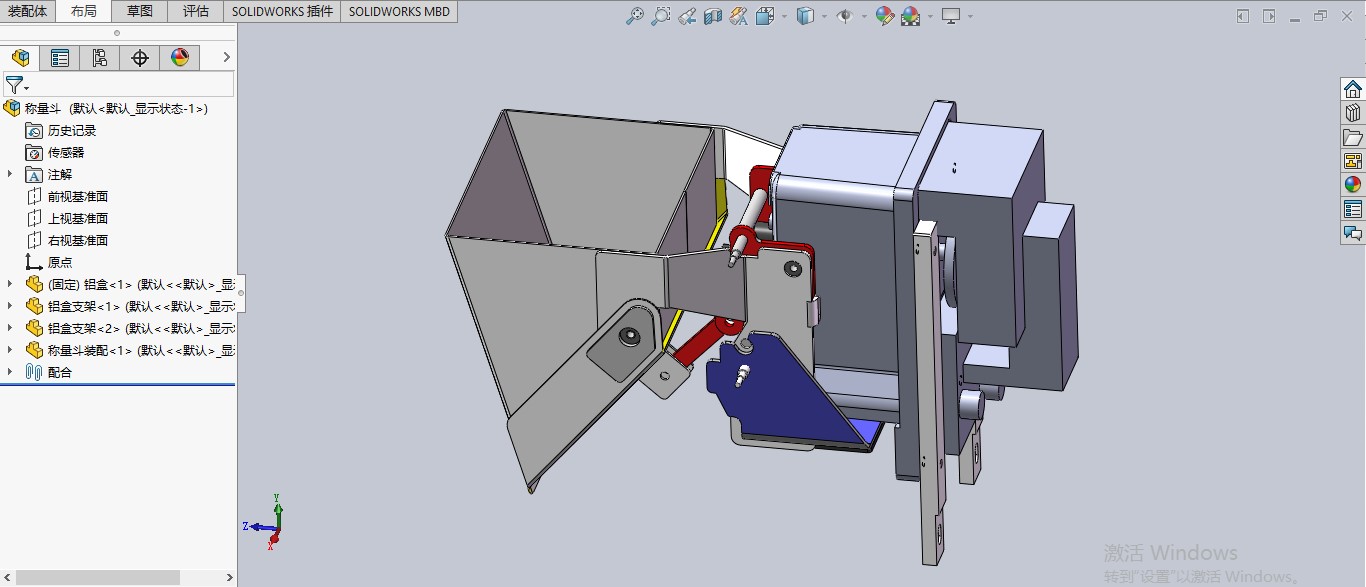The image size is (1366, 587).
Task: Open SOLIDWORKS Forum in task pane
Action: click(1353, 233)
